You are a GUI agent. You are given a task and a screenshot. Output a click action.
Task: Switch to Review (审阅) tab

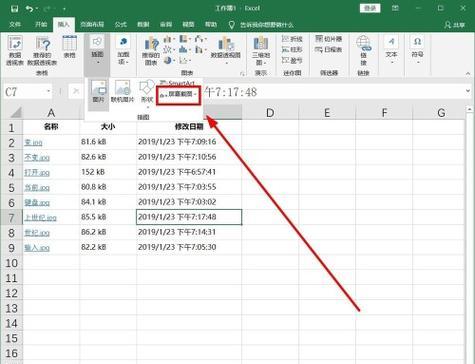pyautogui.click(x=166, y=25)
